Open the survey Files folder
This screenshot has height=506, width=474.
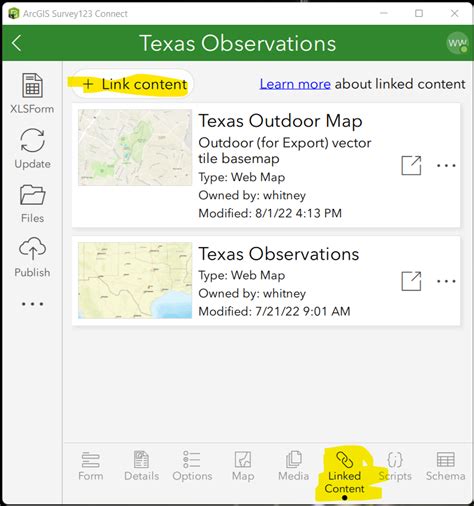click(x=32, y=204)
